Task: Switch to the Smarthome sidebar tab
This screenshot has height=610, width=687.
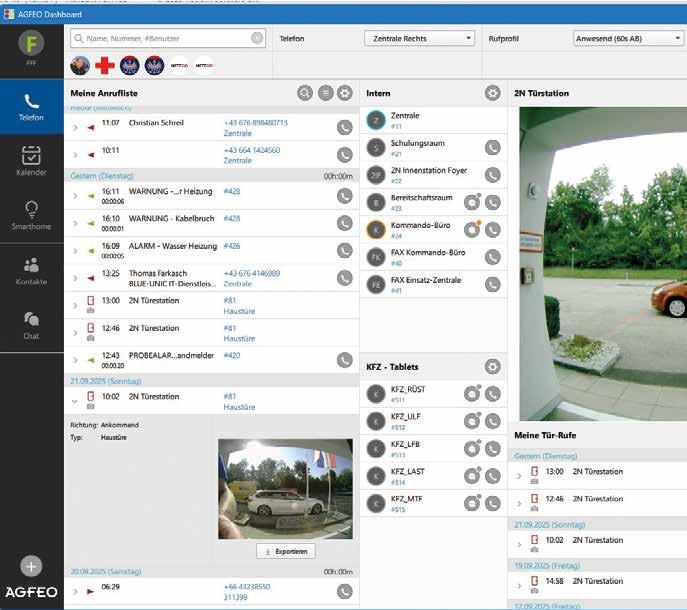Action: click(32, 215)
